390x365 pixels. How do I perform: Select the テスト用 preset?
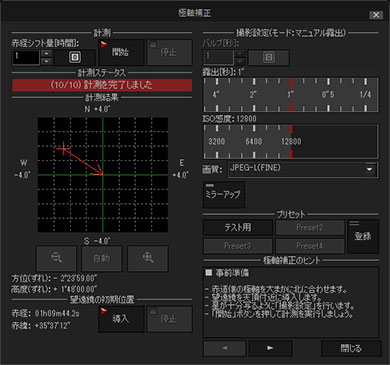click(238, 228)
